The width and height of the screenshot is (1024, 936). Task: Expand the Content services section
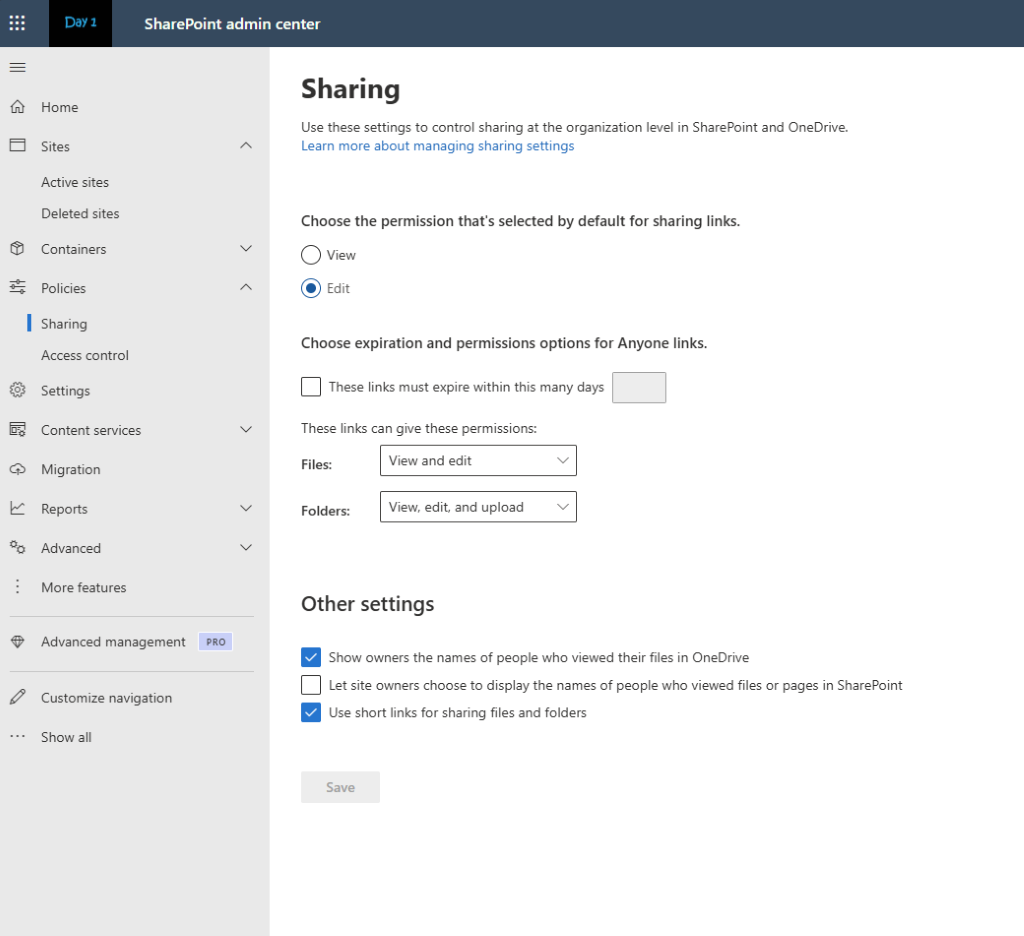coord(246,430)
